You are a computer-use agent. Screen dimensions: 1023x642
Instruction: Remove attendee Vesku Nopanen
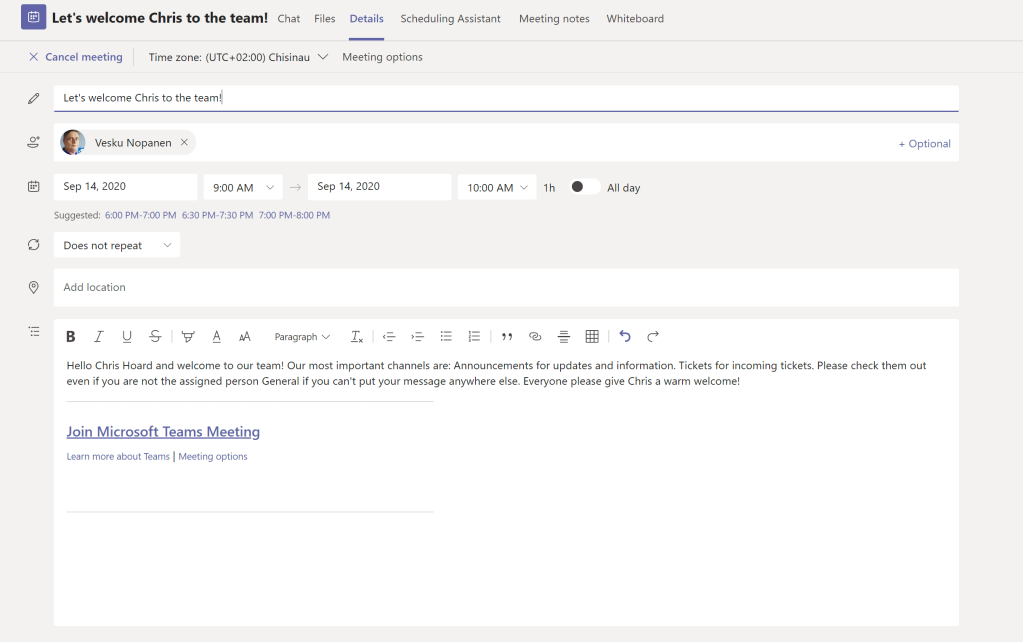tap(184, 143)
